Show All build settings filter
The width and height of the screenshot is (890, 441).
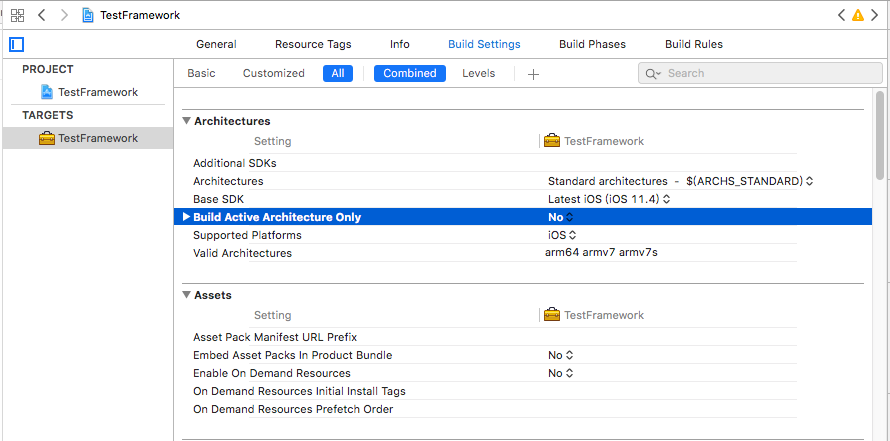(338, 73)
